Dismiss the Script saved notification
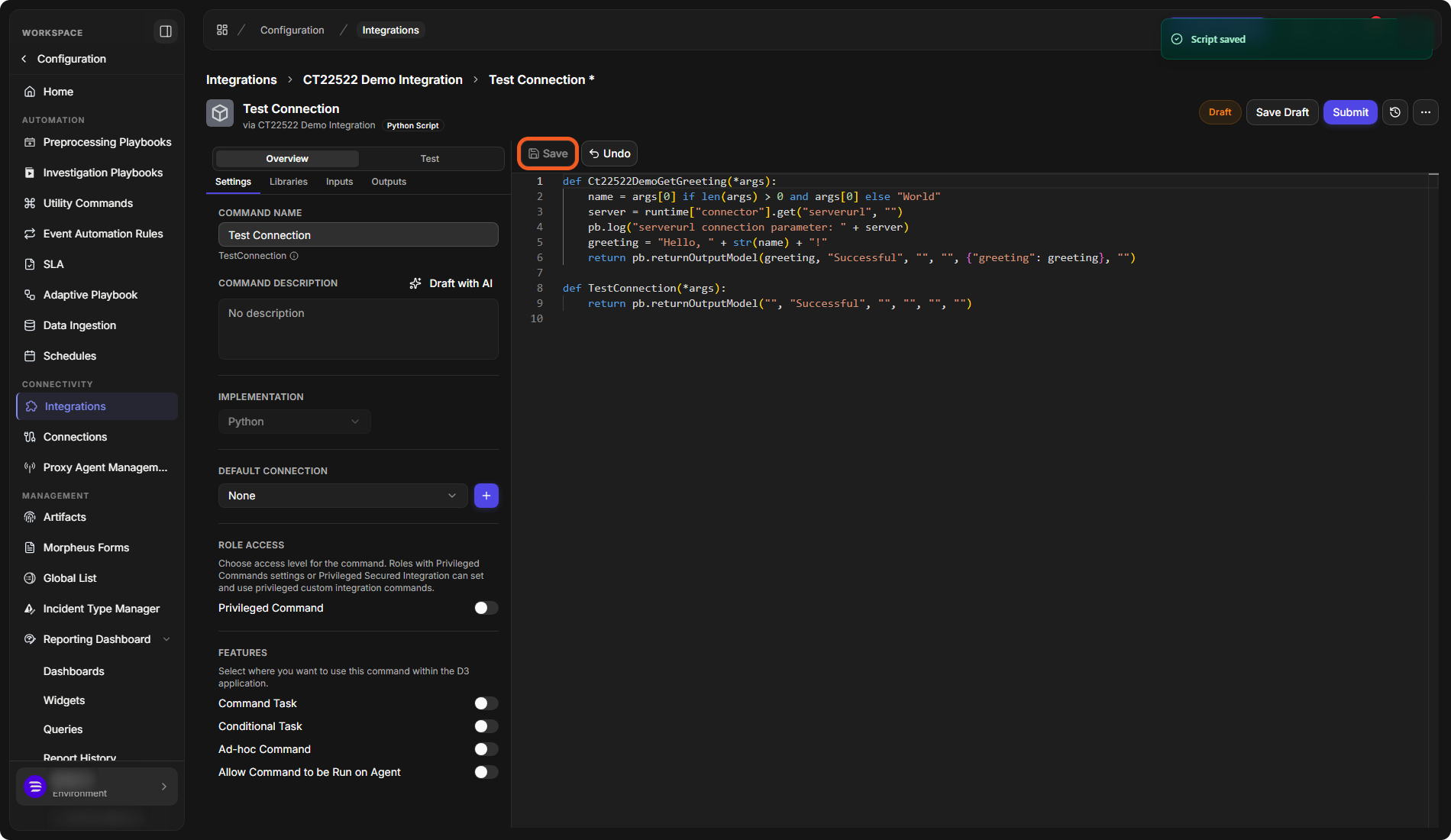 point(1296,39)
